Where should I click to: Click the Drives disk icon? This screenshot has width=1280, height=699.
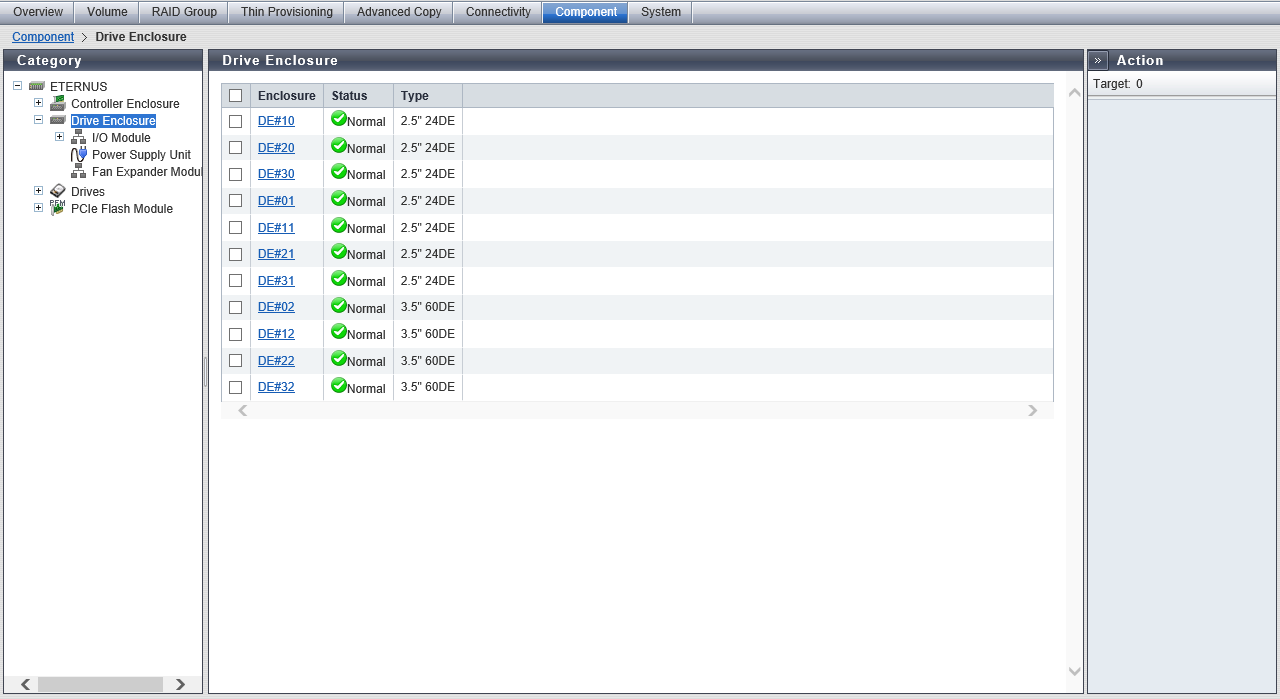(58, 192)
